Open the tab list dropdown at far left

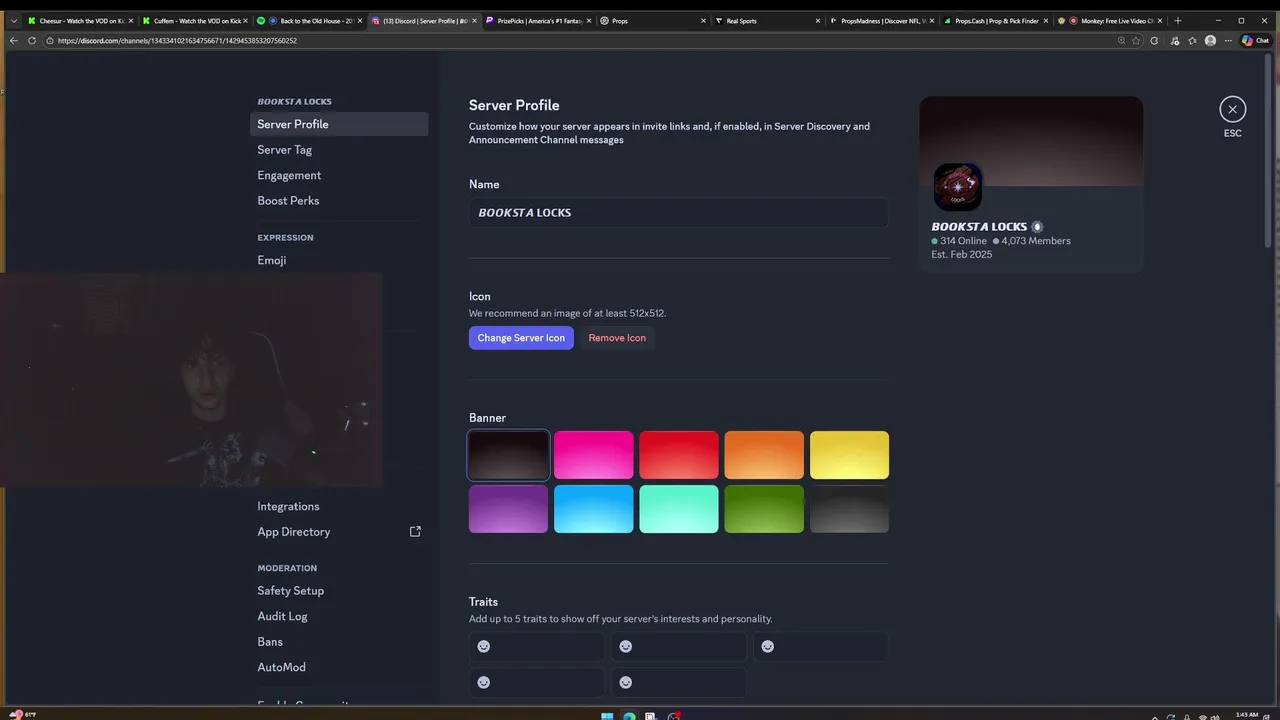(13, 20)
